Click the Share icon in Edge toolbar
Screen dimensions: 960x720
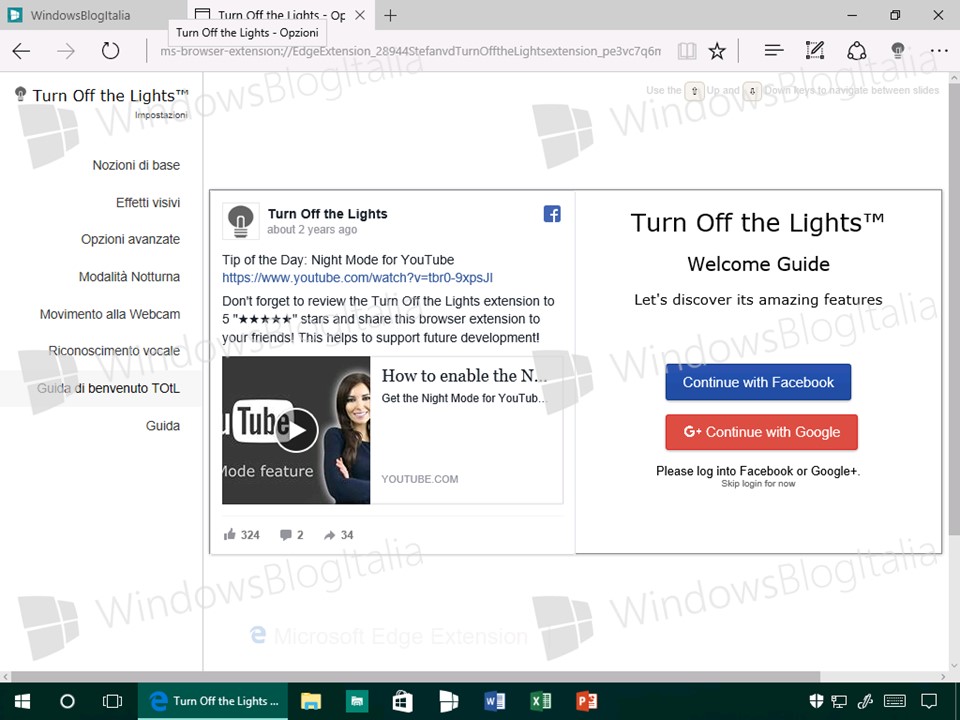pyautogui.click(x=857, y=50)
